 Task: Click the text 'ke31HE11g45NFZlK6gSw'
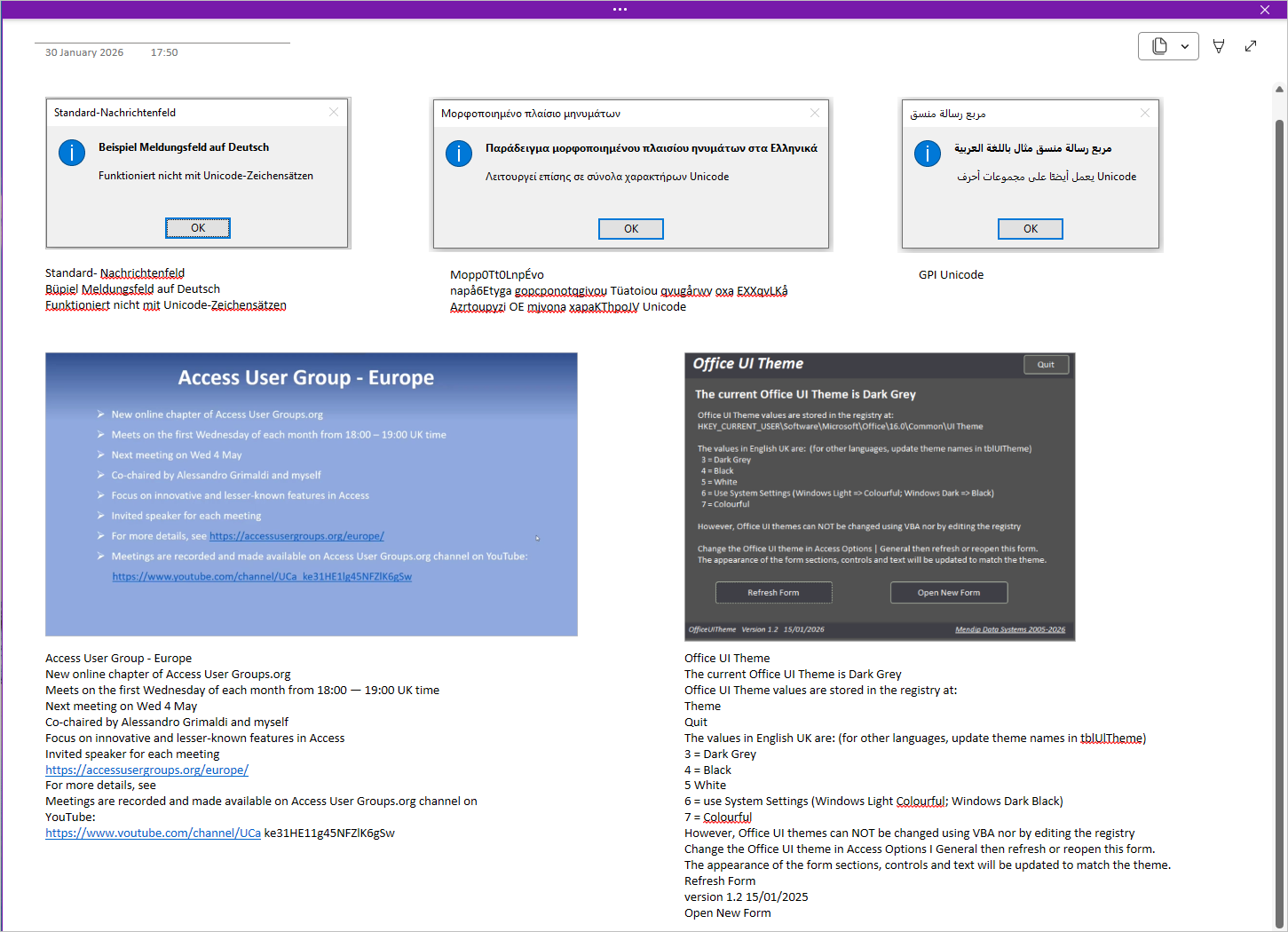point(329,833)
